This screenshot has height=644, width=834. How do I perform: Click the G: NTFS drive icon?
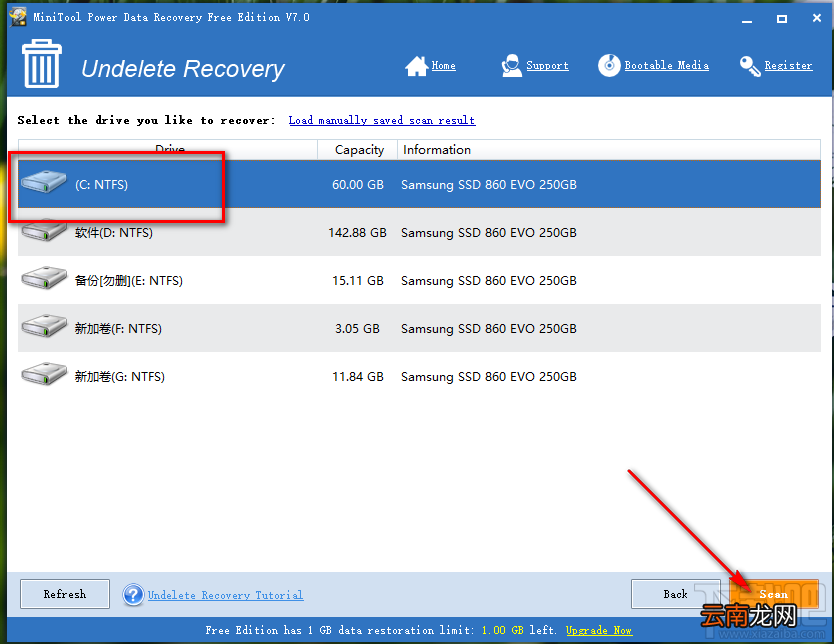click(x=44, y=374)
